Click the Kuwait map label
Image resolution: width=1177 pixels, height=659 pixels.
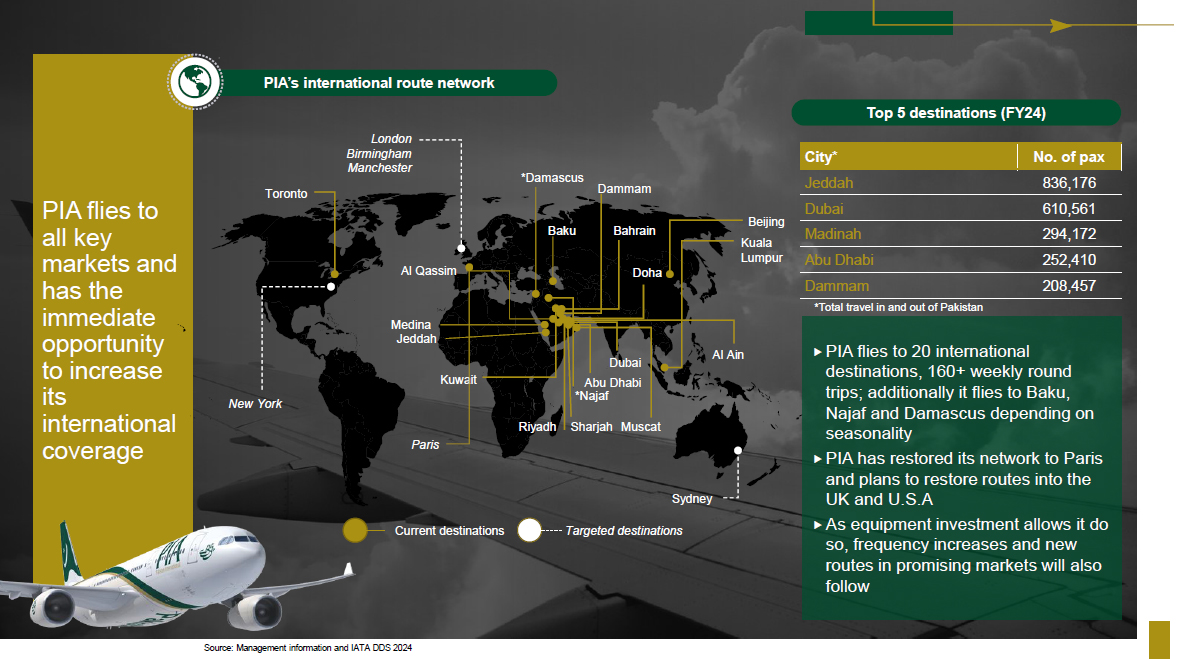coord(458,379)
